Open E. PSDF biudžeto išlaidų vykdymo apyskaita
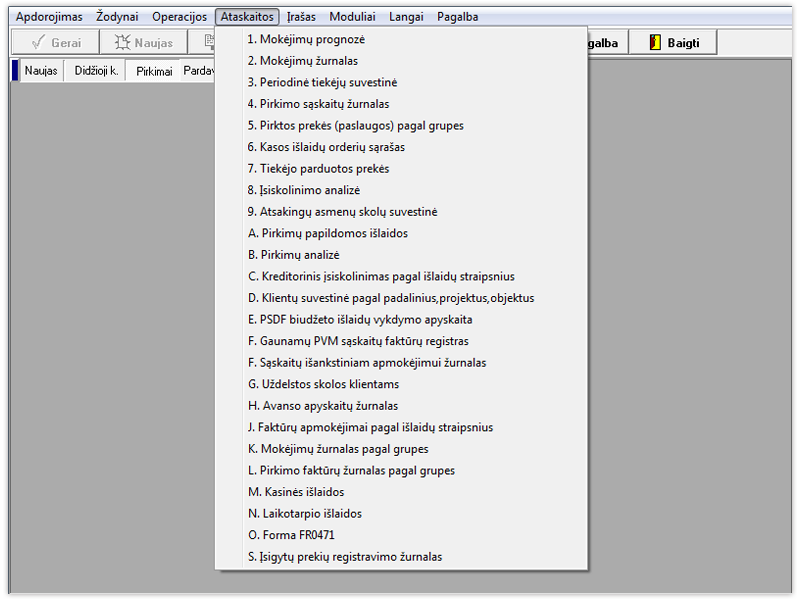 point(401,319)
